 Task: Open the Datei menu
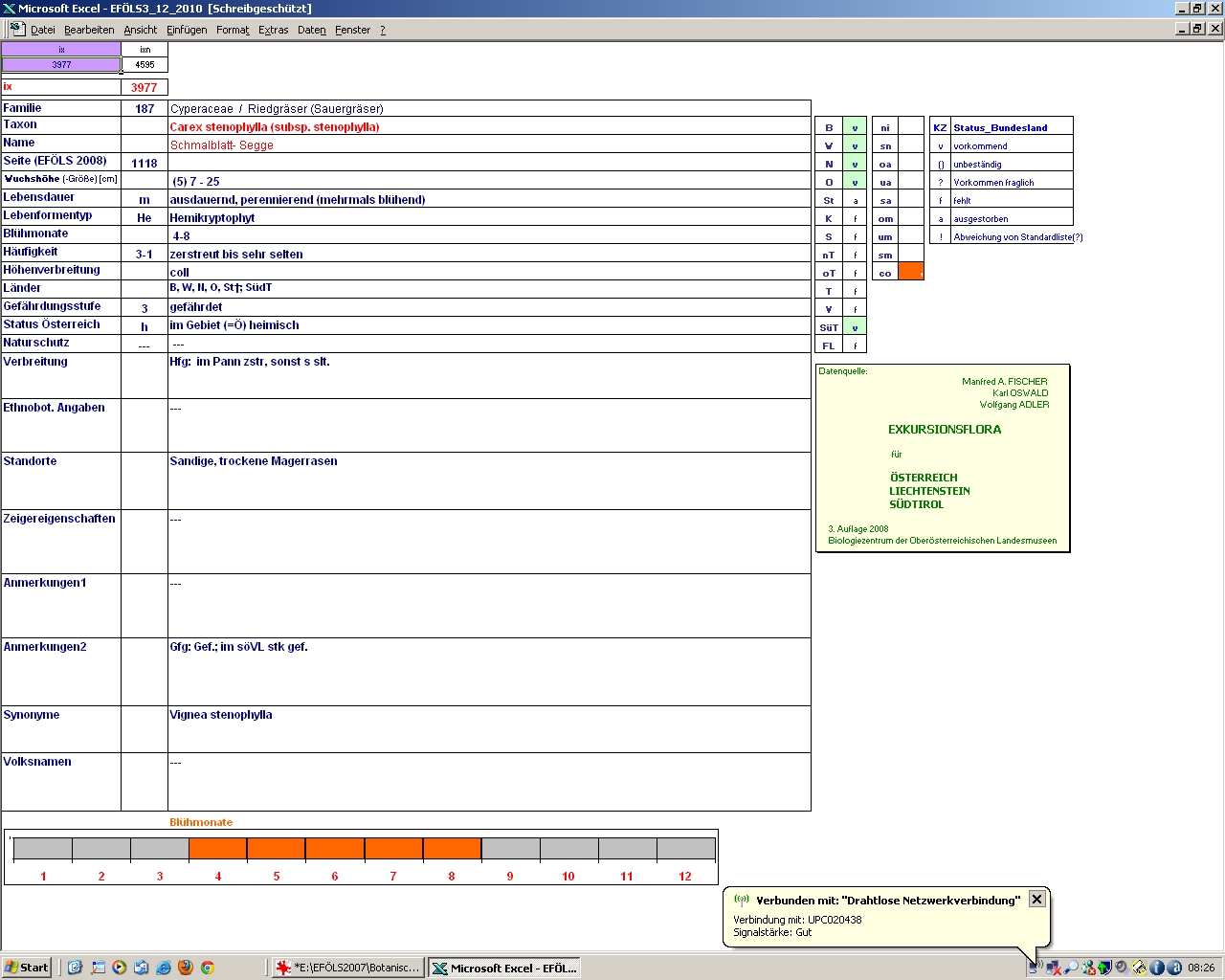click(42, 30)
